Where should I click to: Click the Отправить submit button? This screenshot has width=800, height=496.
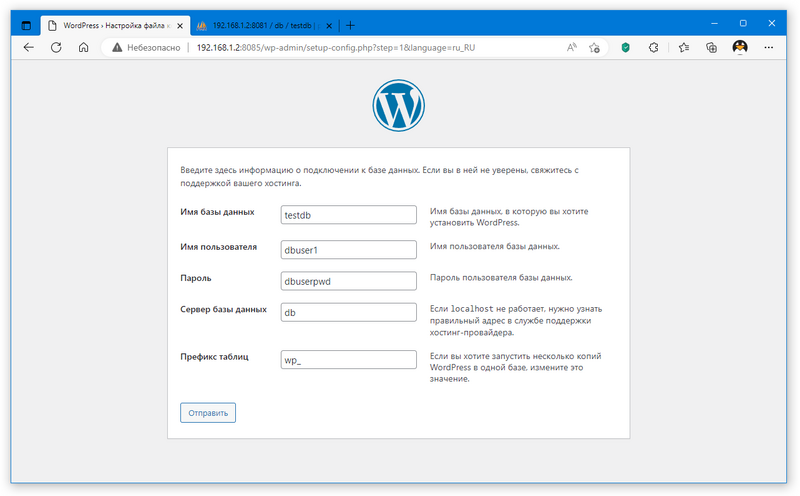coord(208,413)
